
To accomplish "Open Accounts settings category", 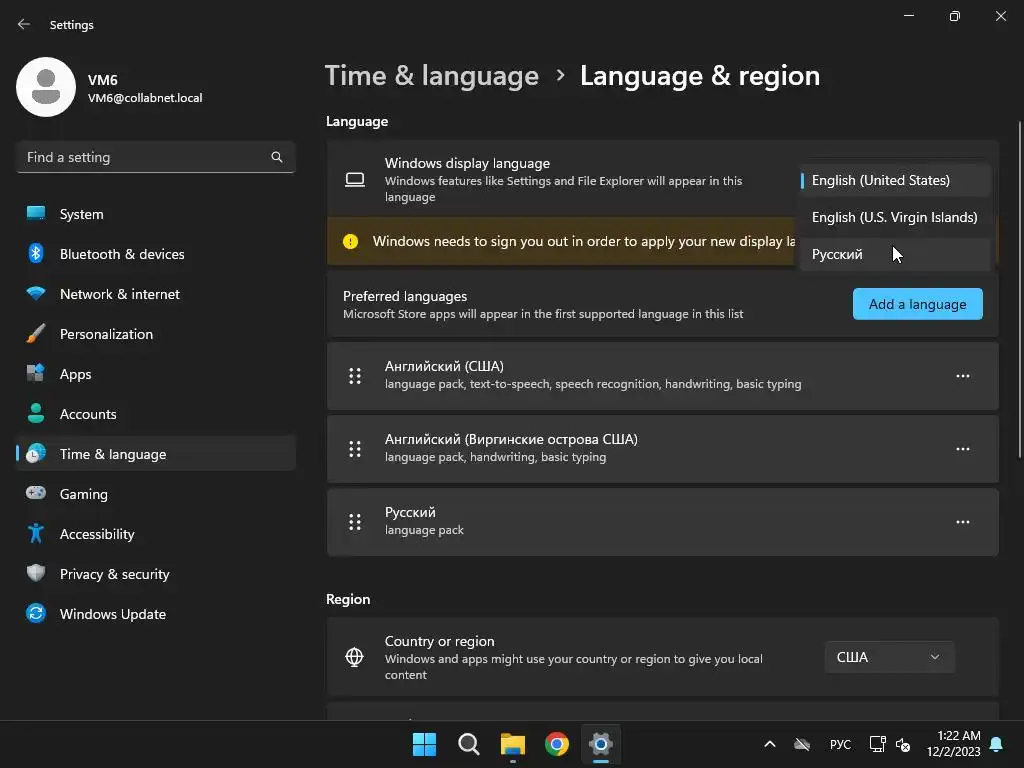I will point(155,414).
